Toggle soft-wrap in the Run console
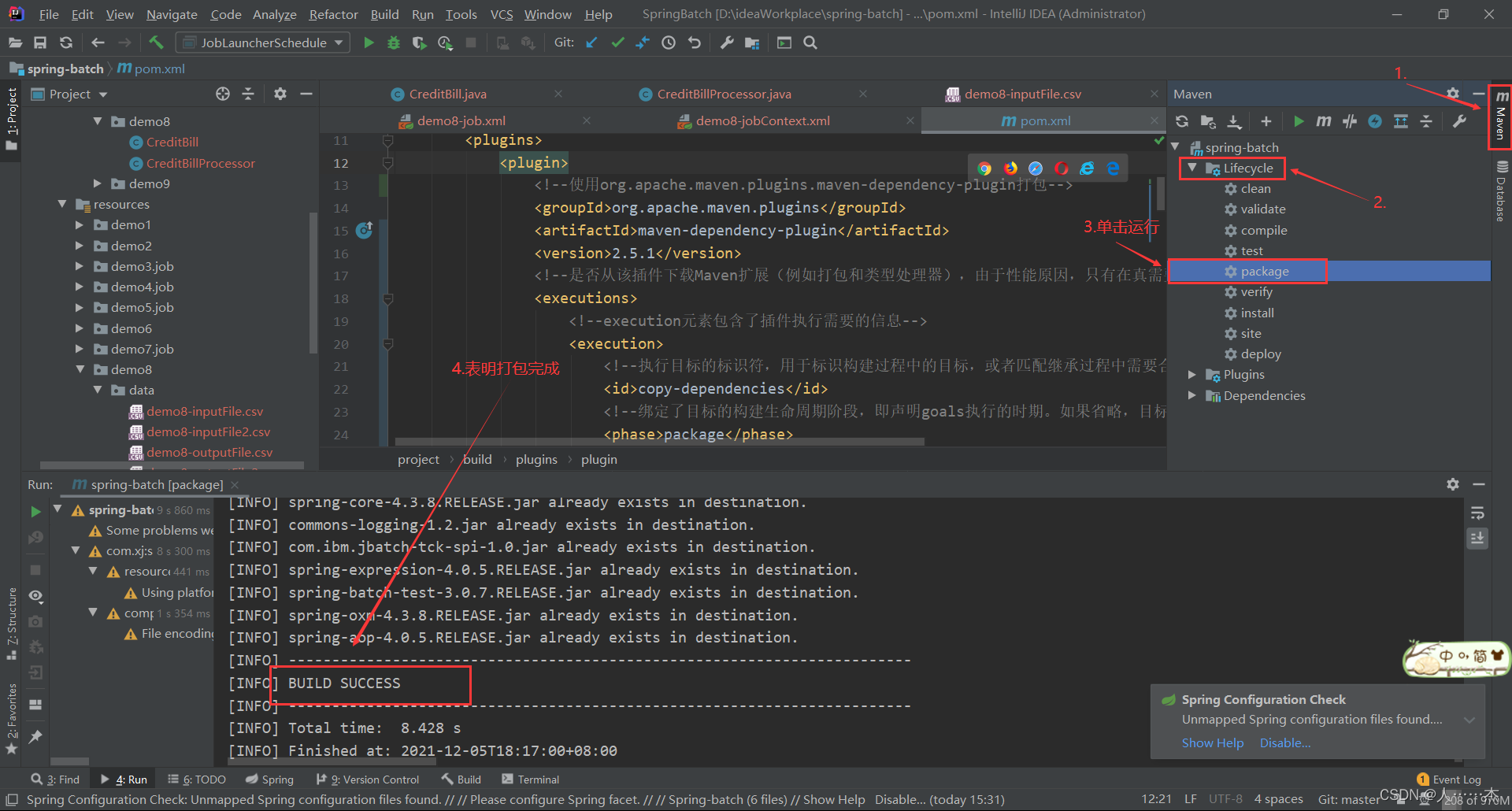Viewport: 1512px width, 811px height. 1478,512
